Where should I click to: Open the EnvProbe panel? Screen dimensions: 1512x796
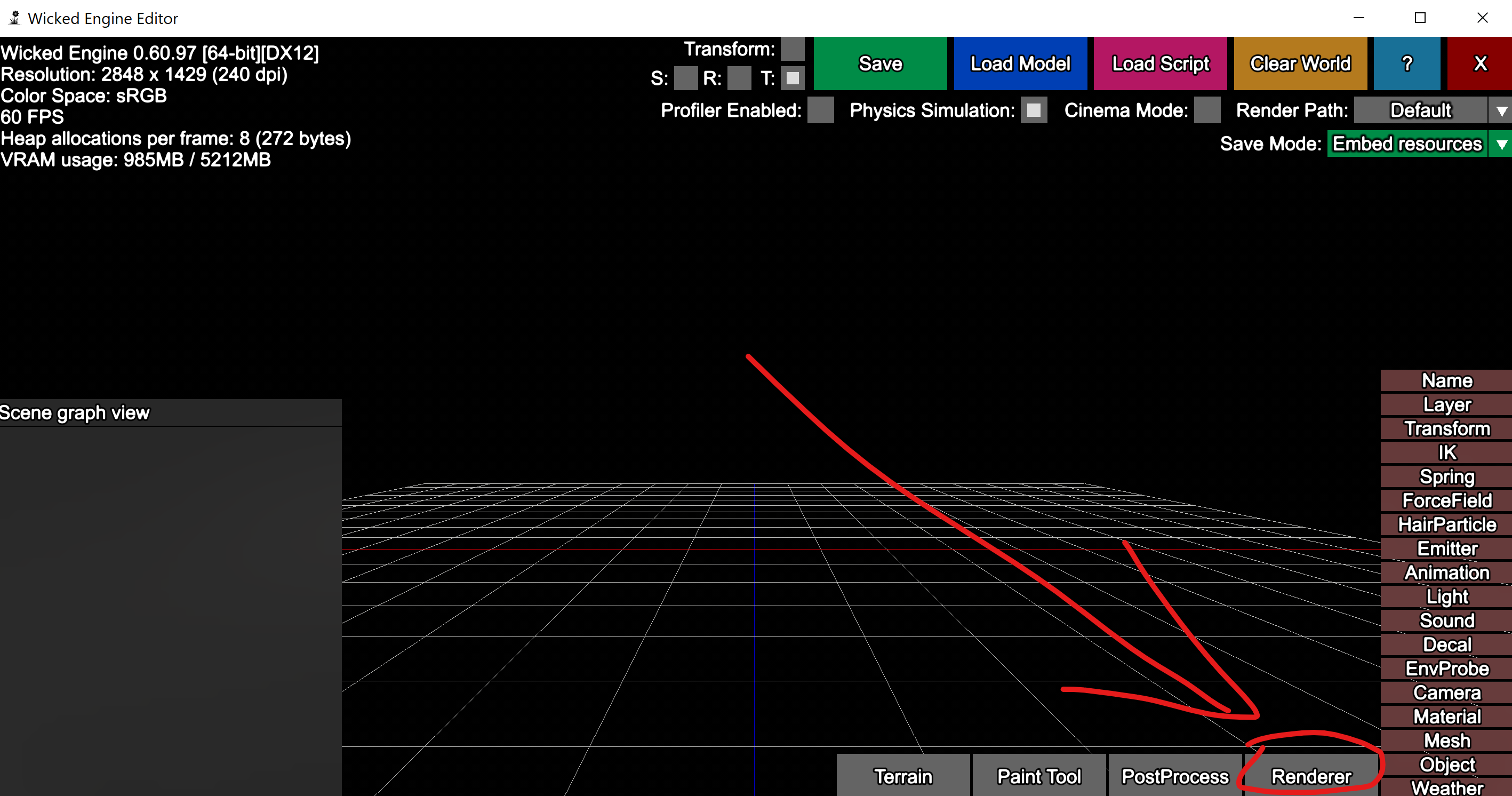1446,668
